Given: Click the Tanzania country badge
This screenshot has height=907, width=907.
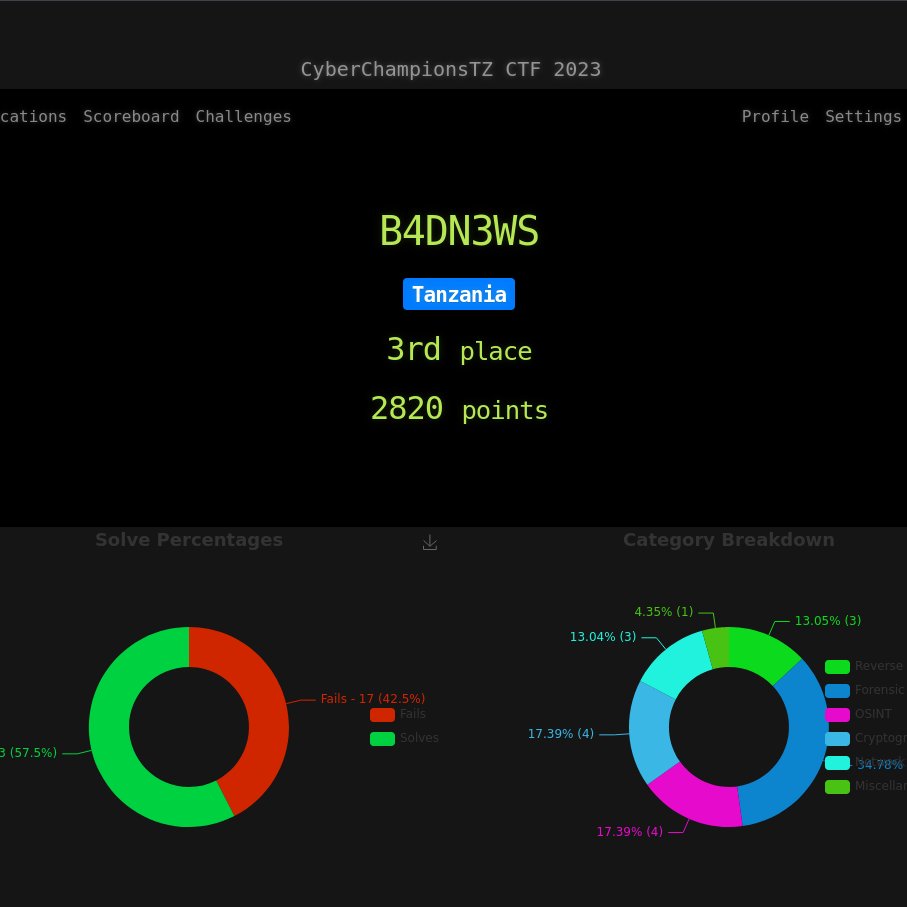Looking at the screenshot, I should point(459,294).
